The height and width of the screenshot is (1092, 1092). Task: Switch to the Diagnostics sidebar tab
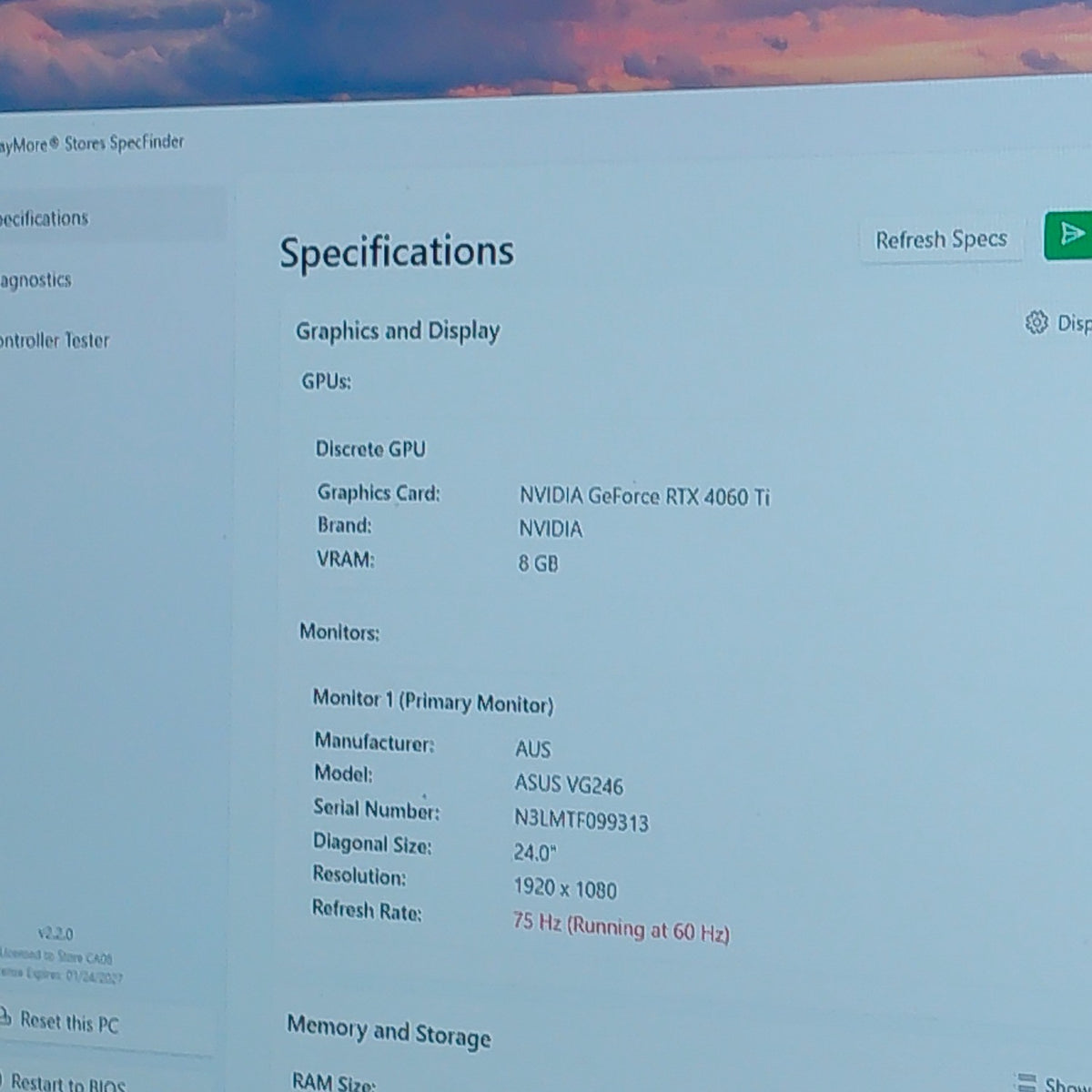pyautogui.click(x=35, y=280)
